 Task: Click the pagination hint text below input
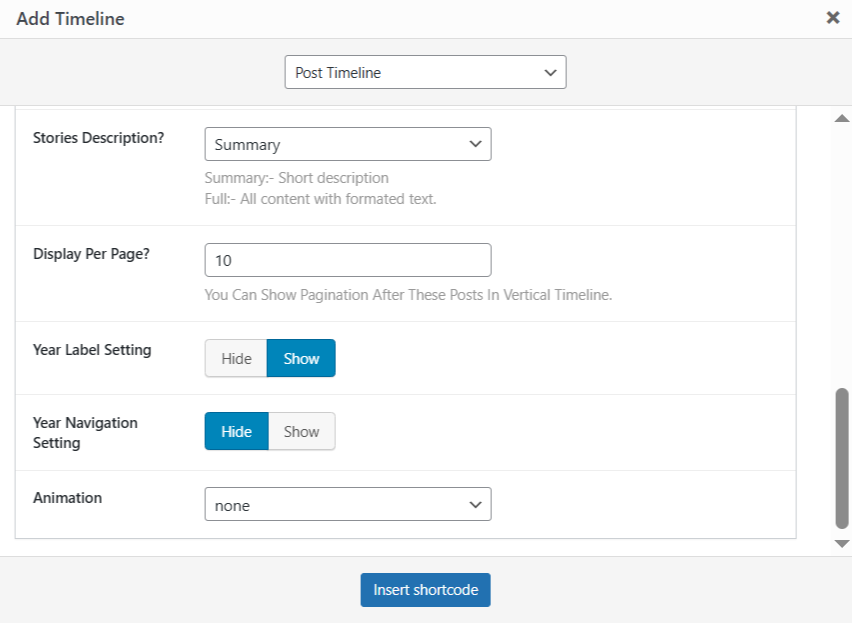point(407,295)
